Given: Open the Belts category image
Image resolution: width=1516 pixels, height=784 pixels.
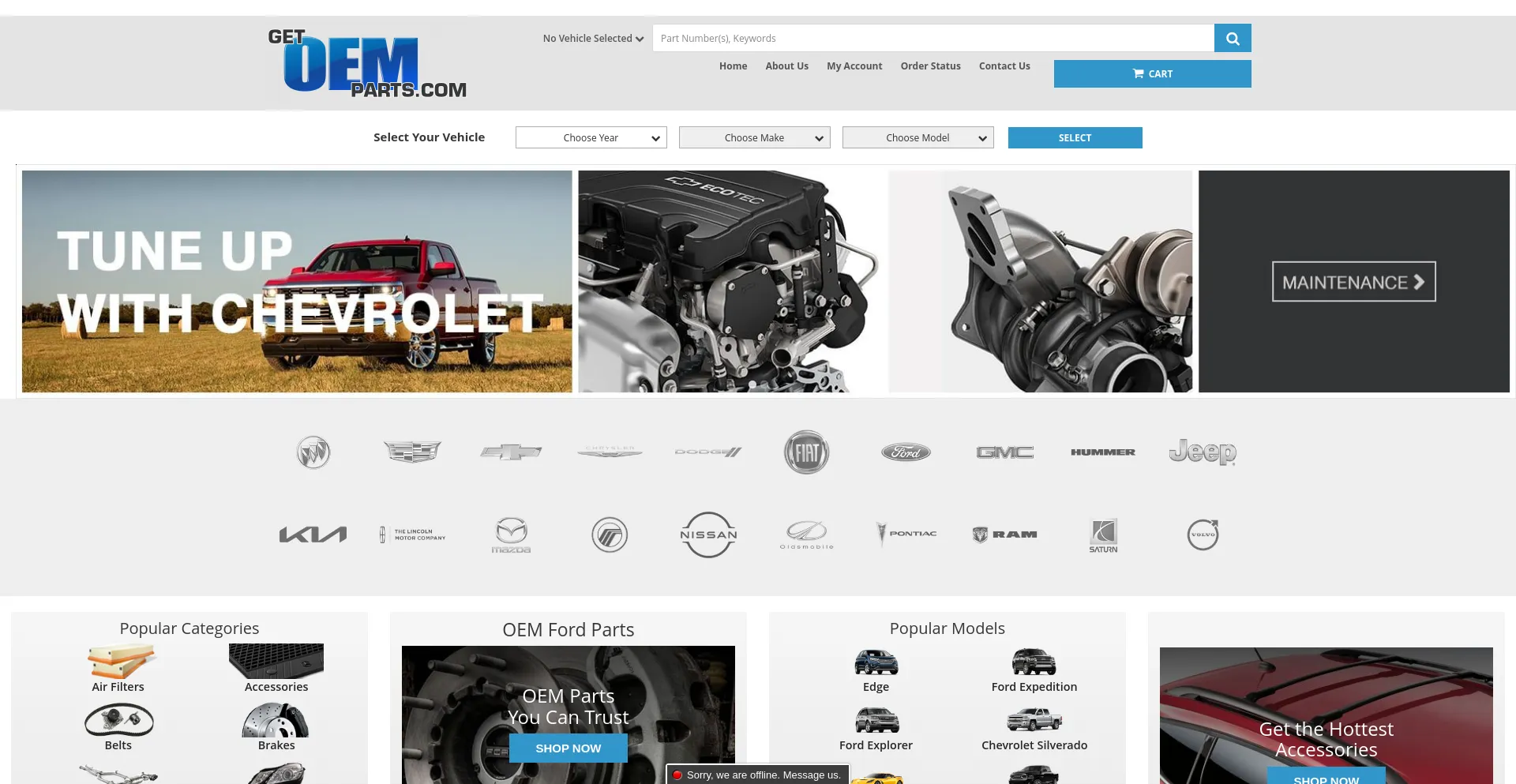Looking at the screenshot, I should click(x=118, y=719).
